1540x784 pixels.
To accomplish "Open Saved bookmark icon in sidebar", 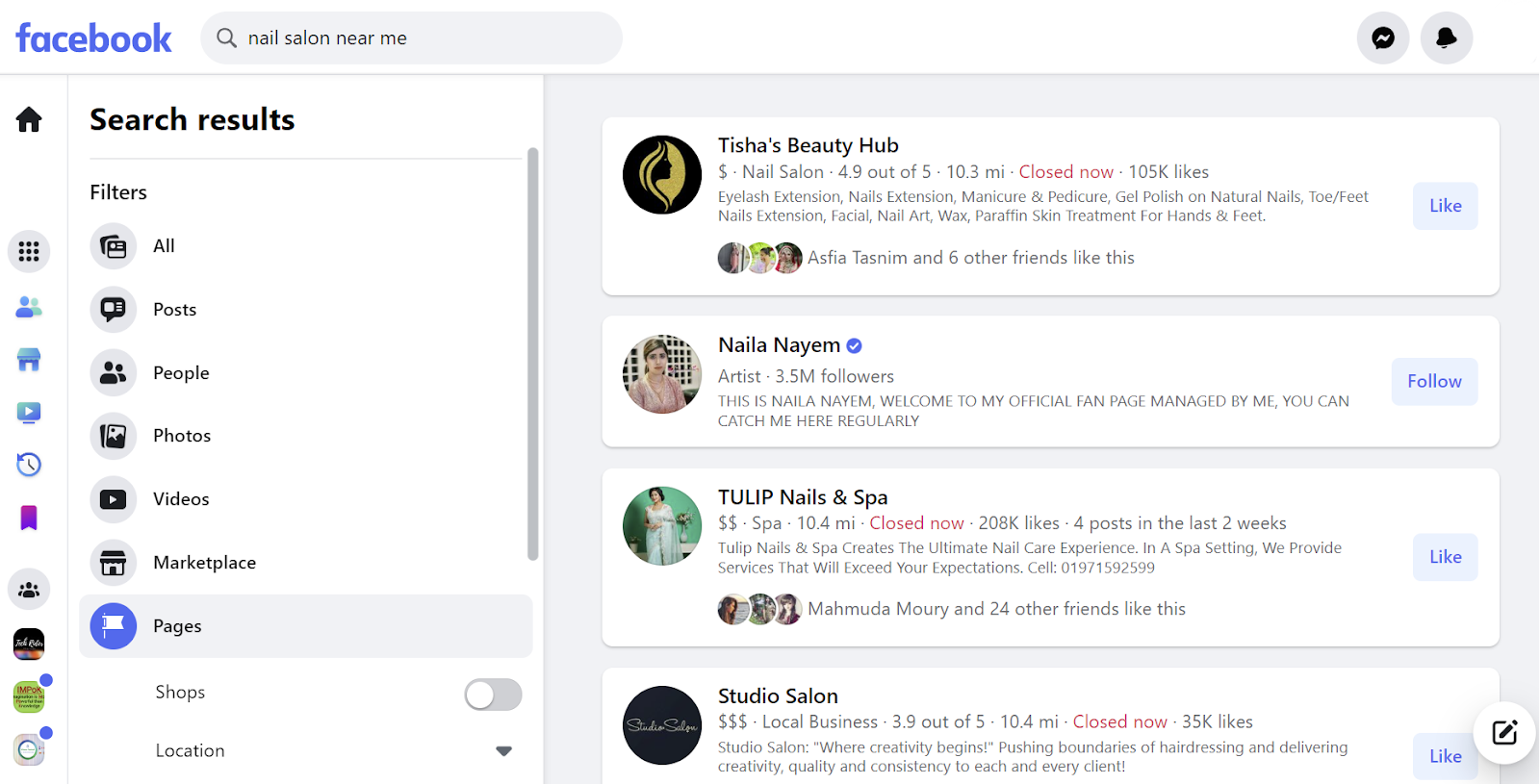I will 29,518.
